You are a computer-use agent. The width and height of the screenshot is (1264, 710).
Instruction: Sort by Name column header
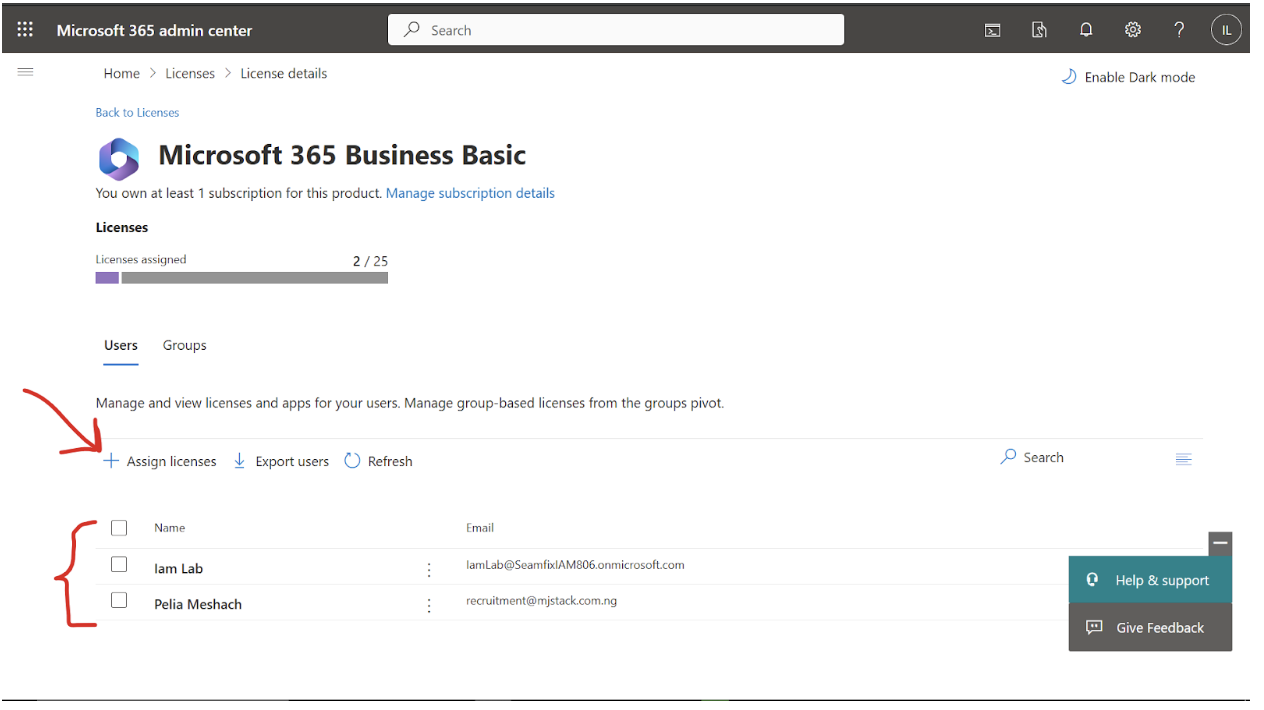point(170,527)
